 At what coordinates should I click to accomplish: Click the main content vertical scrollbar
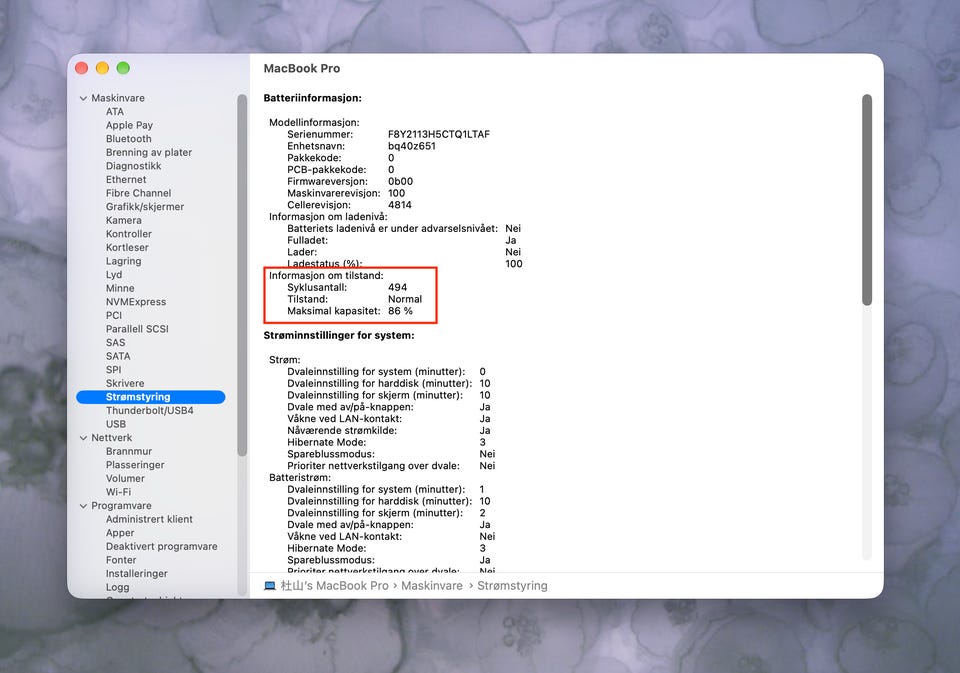point(866,200)
